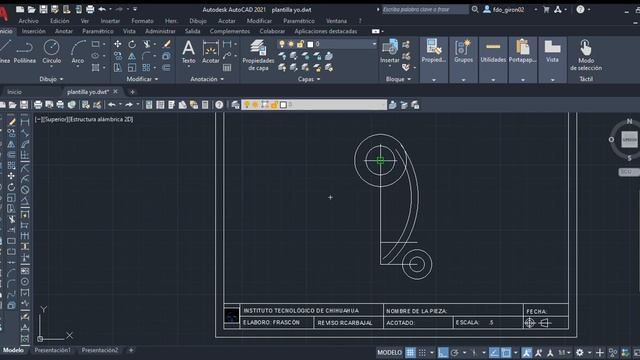Image resolution: width=640 pixels, height=360 pixels.
Task: Expand the Capas panel
Action: tap(309, 79)
